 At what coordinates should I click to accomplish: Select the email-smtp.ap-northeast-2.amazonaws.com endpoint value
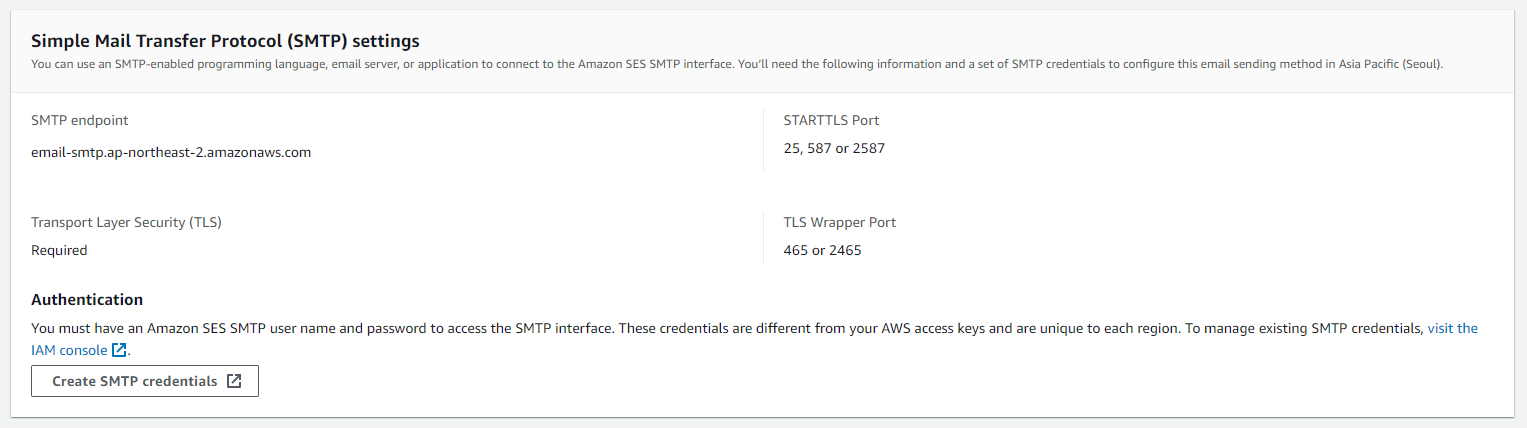[x=171, y=153]
